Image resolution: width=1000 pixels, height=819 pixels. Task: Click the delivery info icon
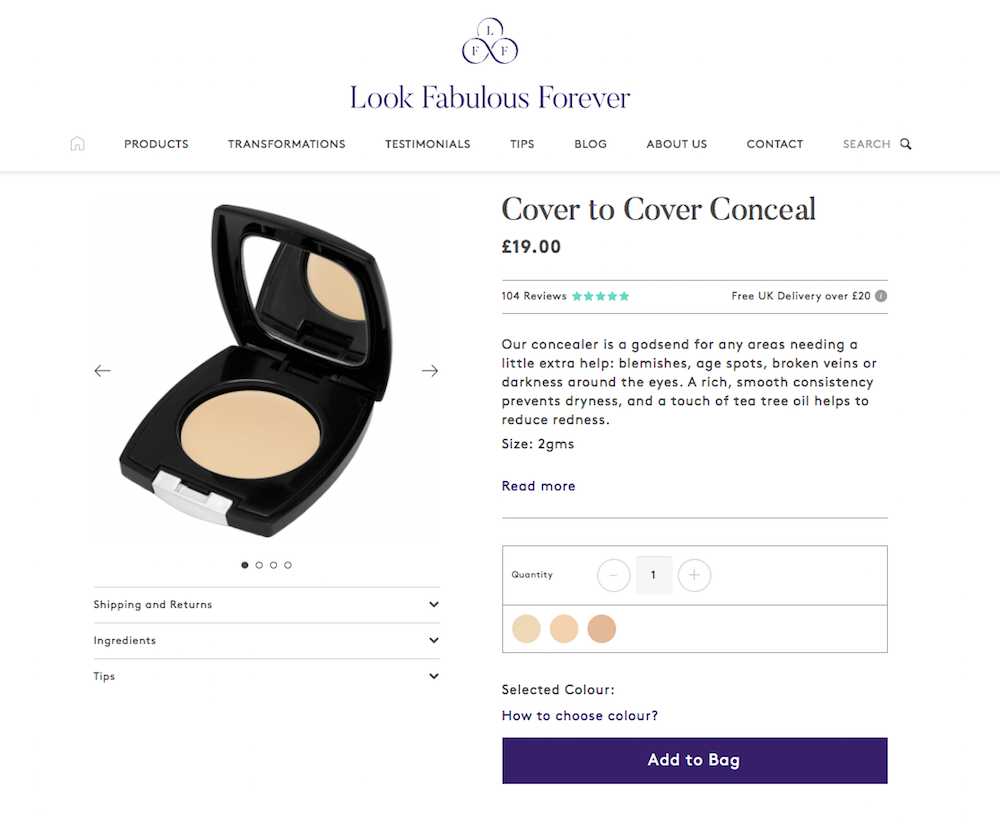(x=881, y=296)
